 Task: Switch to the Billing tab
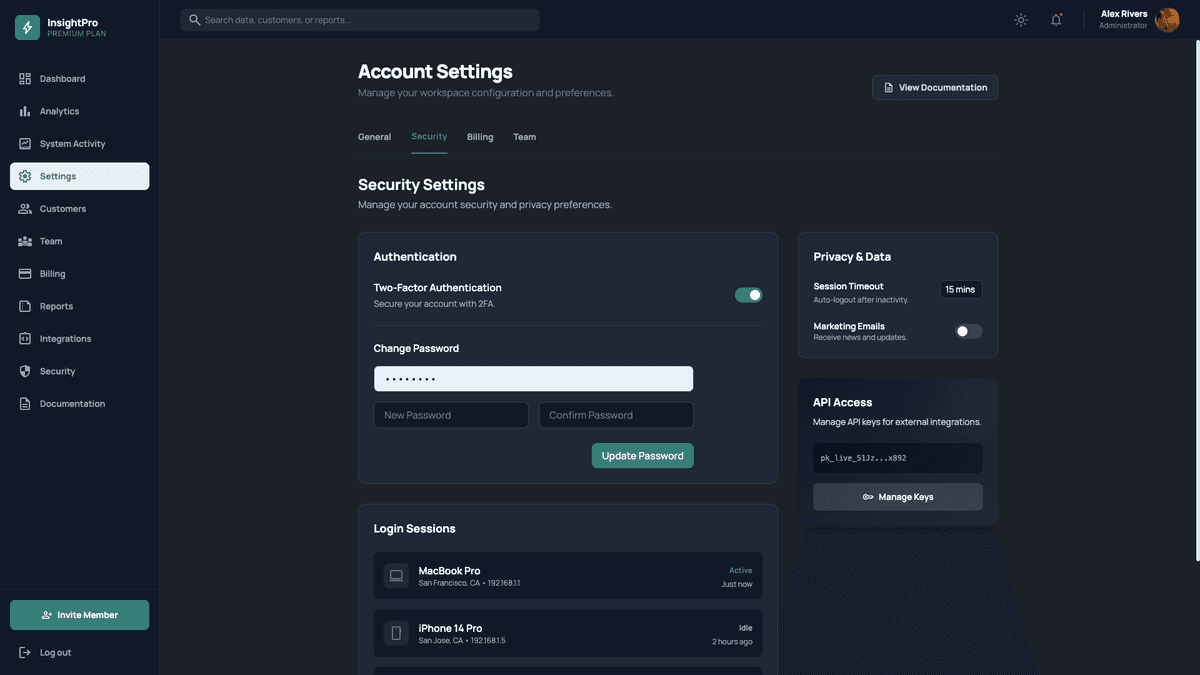pos(480,137)
